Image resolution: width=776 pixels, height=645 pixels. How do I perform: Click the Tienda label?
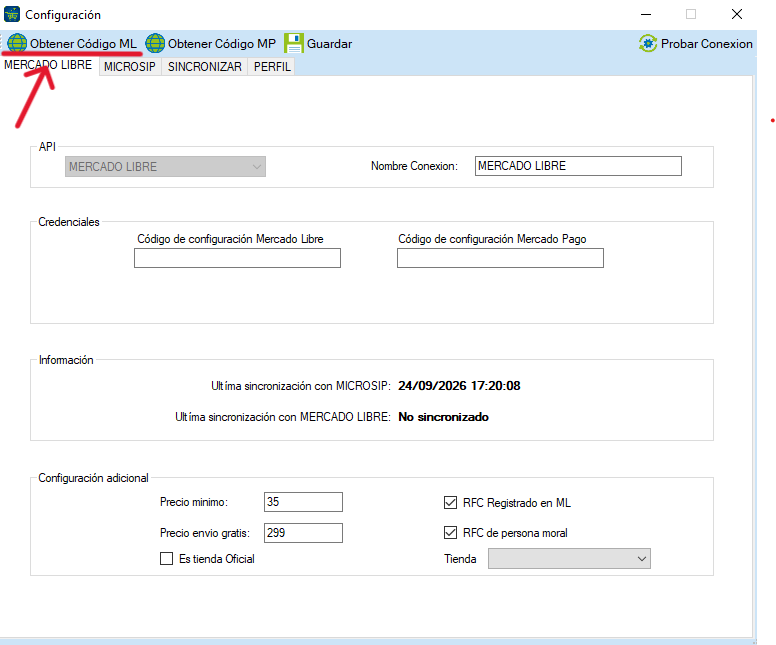(x=460, y=559)
